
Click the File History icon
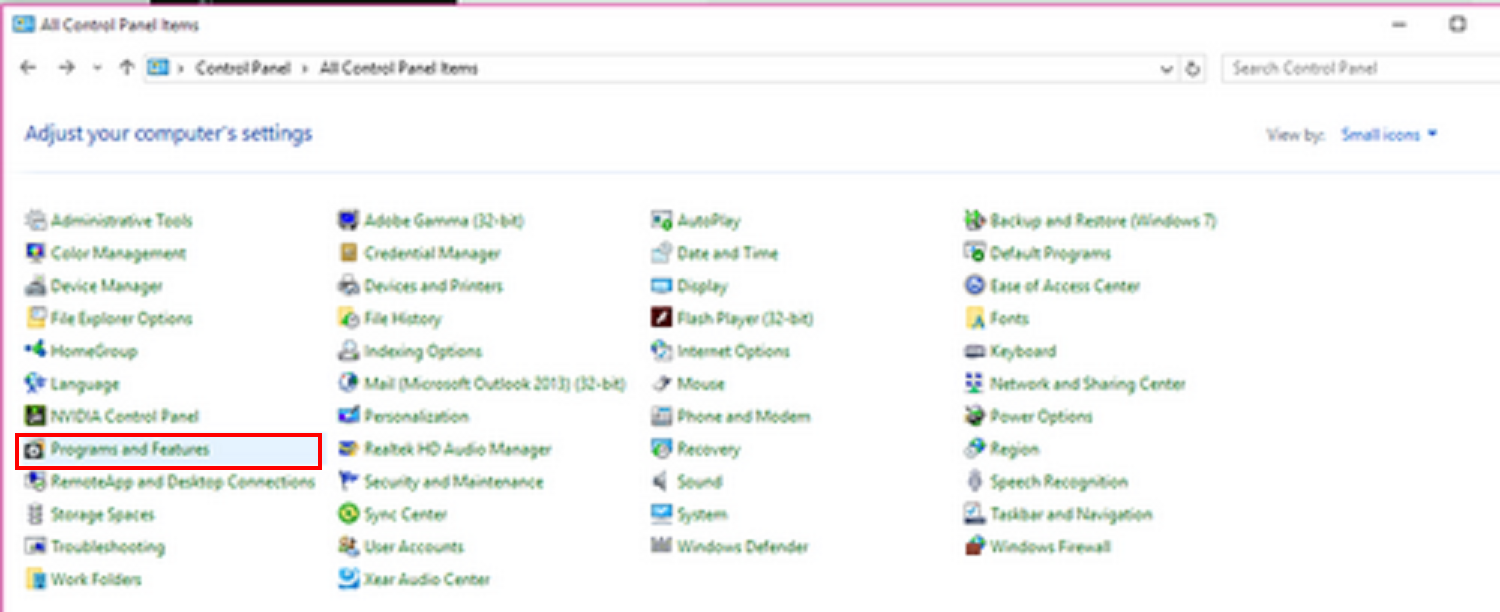tap(348, 319)
